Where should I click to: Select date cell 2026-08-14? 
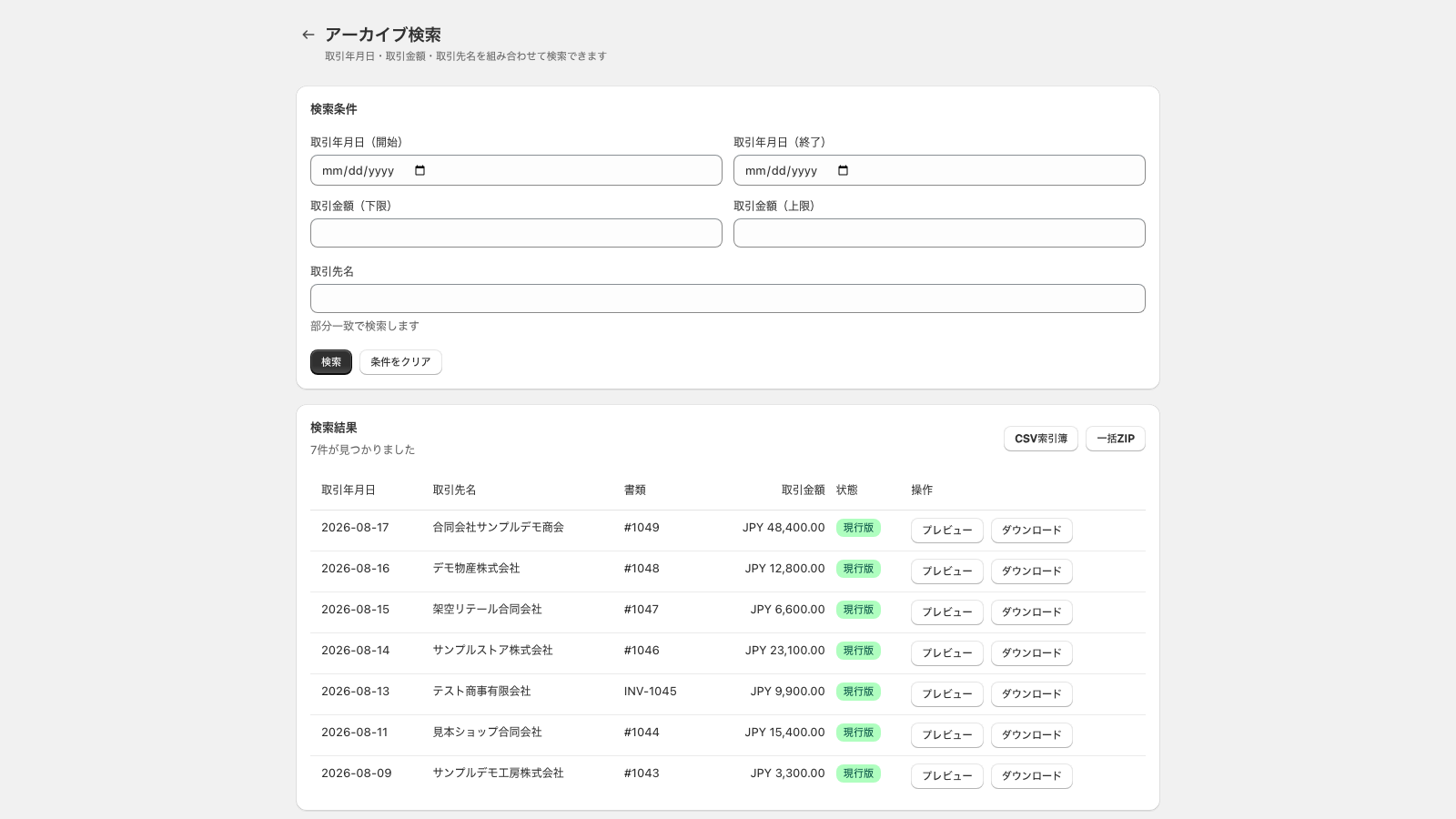point(355,650)
